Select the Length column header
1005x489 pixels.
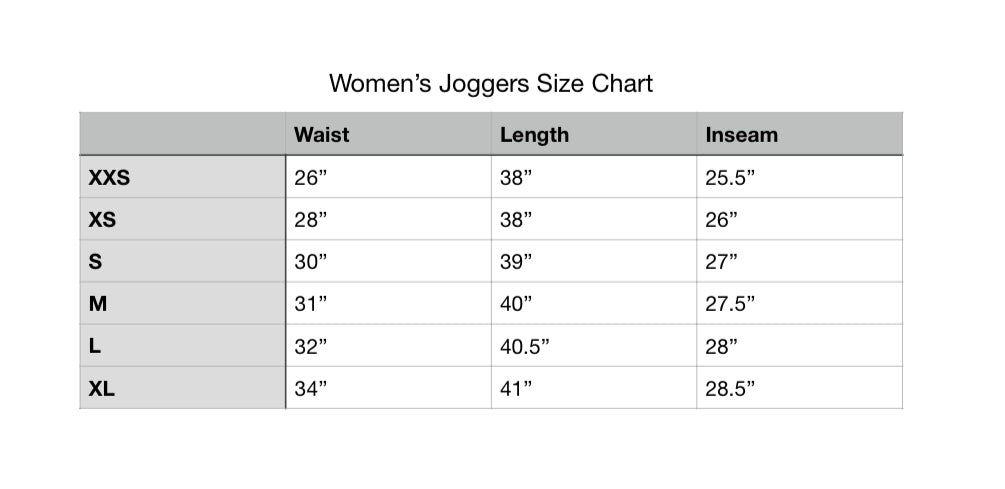[534, 135]
